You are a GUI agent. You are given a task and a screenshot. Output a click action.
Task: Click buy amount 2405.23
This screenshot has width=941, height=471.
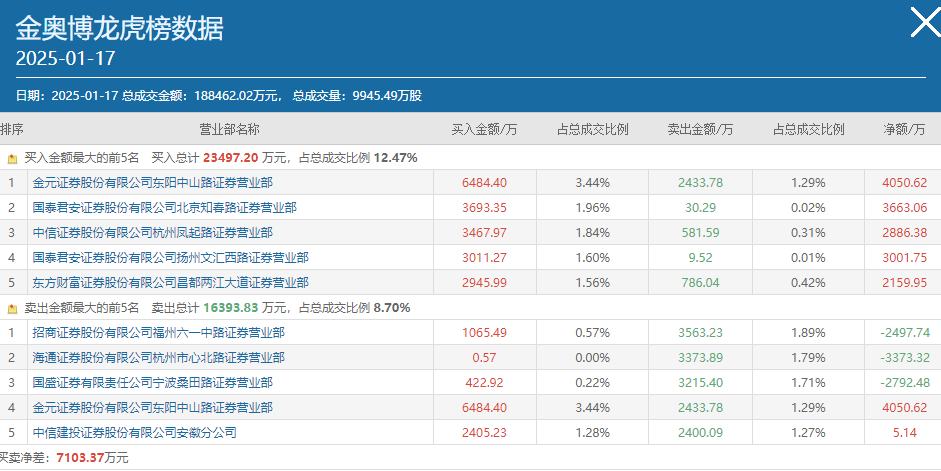point(484,433)
